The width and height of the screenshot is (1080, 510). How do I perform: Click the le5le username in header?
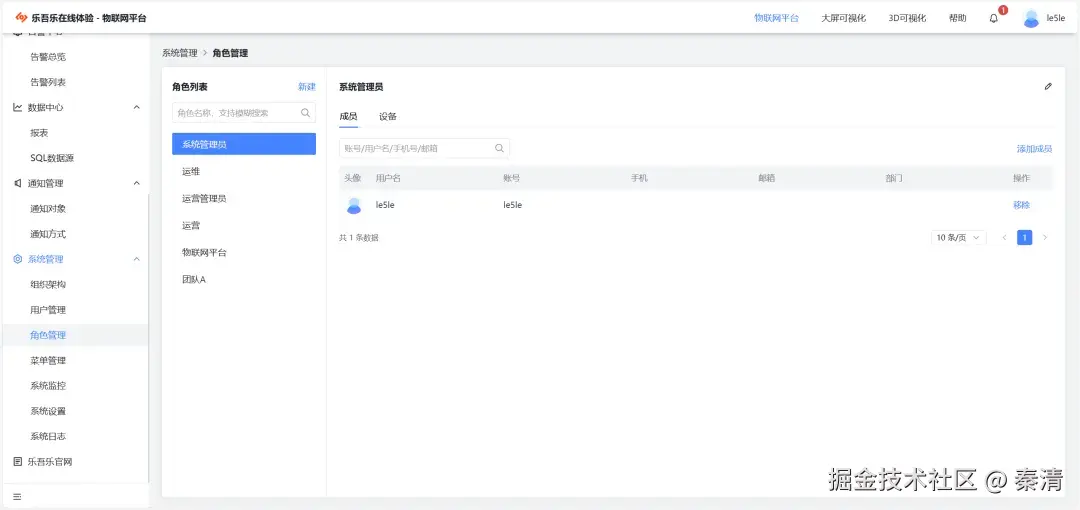tap(1056, 19)
